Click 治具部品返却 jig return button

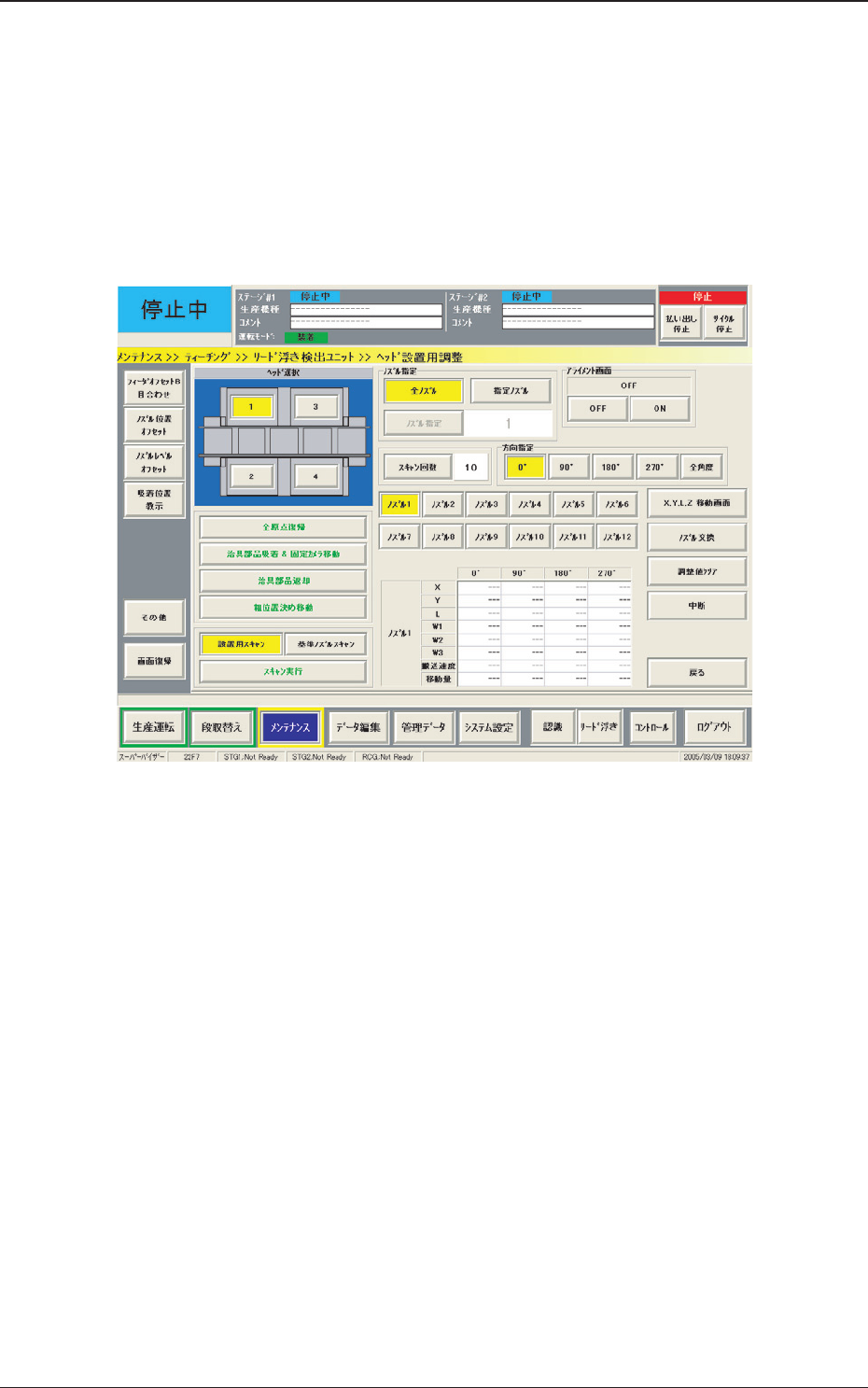coord(283,581)
